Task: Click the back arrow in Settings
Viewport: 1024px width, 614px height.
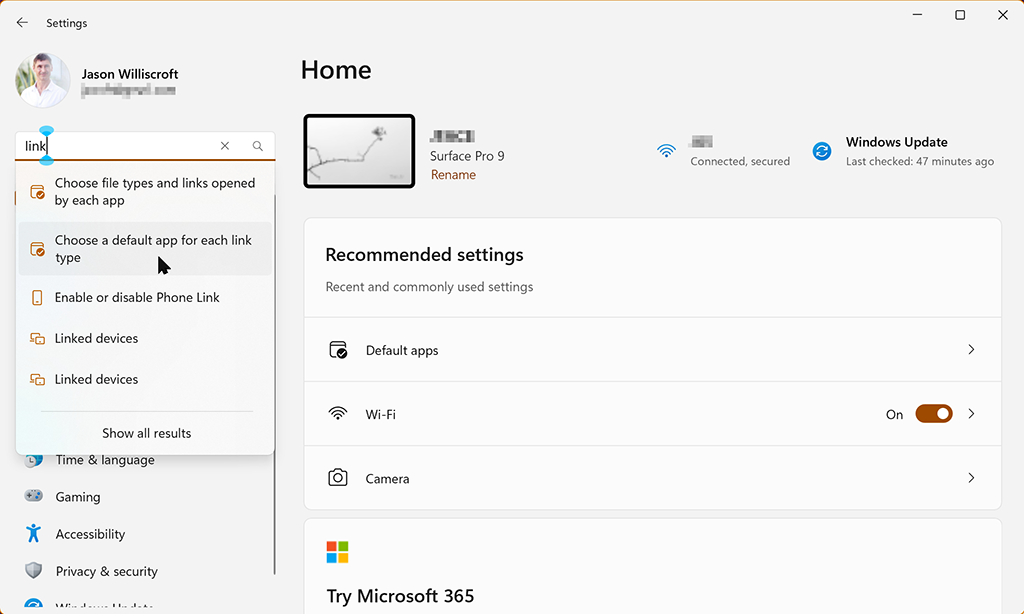Action: [22, 23]
